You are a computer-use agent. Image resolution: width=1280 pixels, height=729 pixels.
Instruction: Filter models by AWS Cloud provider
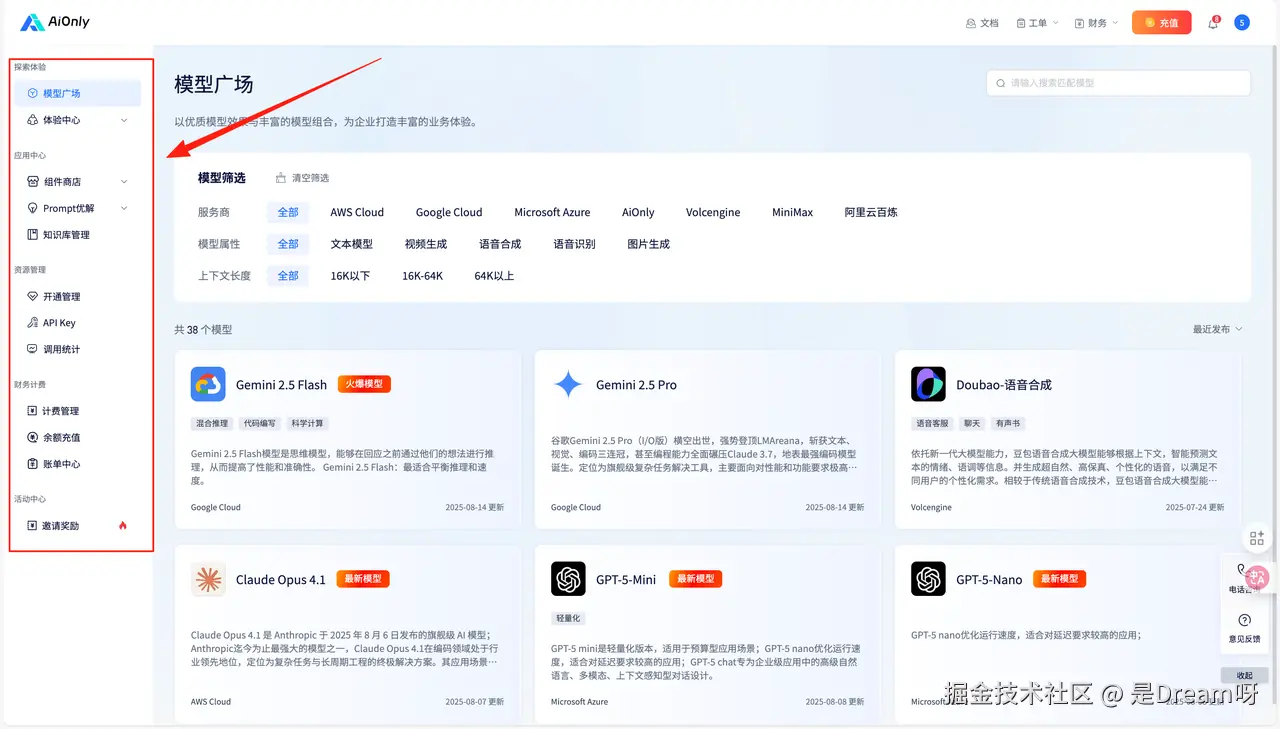tap(357, 212)
